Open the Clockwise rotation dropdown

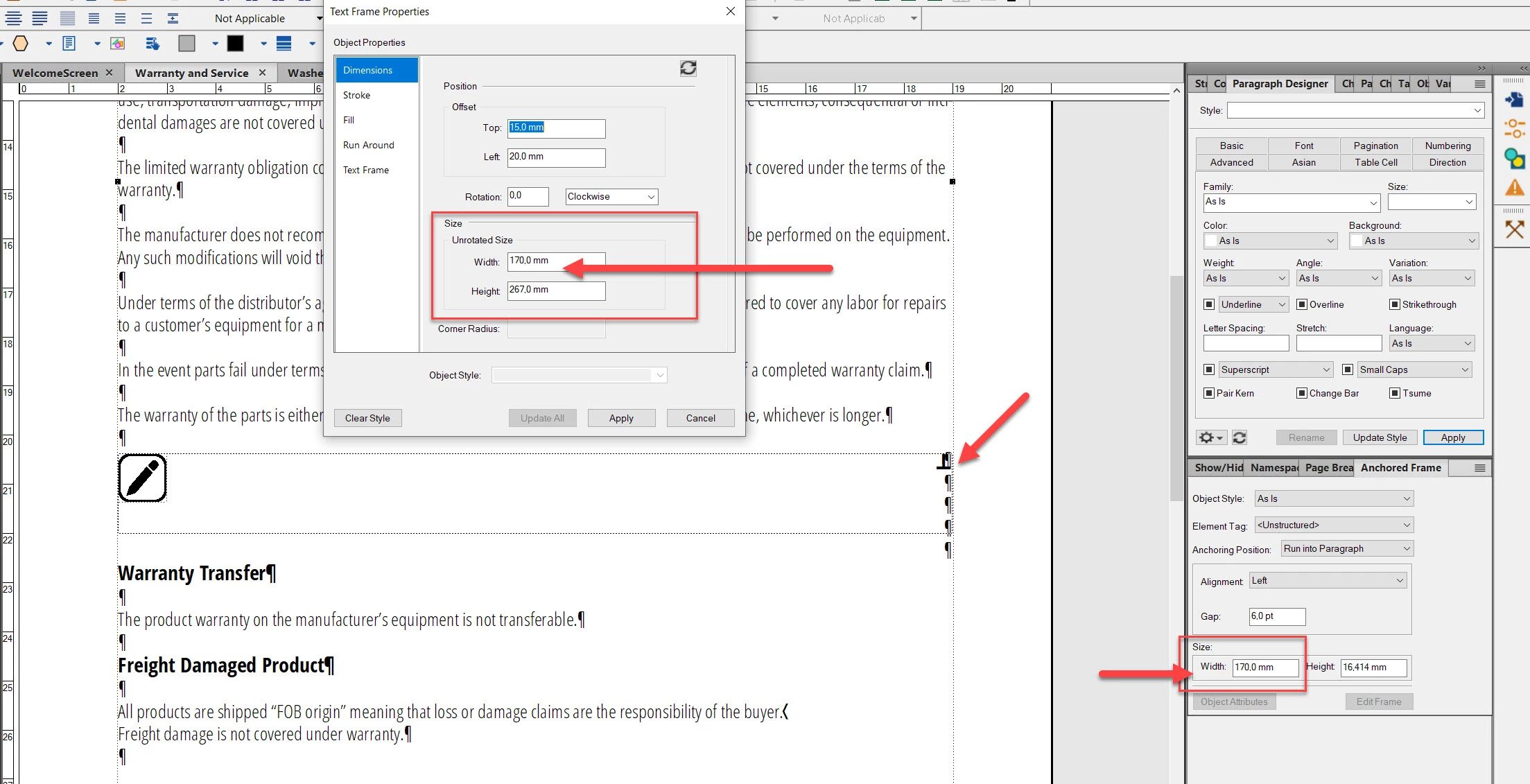[x=611, y=197]
